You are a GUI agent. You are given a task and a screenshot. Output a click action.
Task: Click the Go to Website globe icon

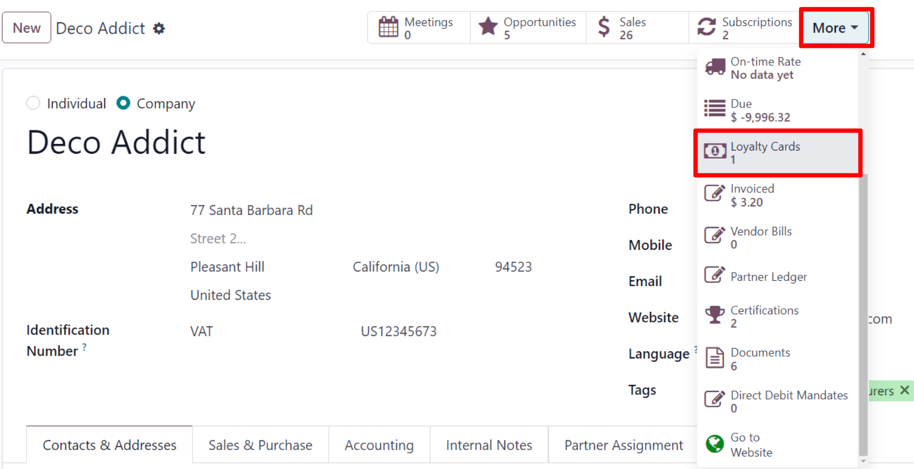[715, 444]
